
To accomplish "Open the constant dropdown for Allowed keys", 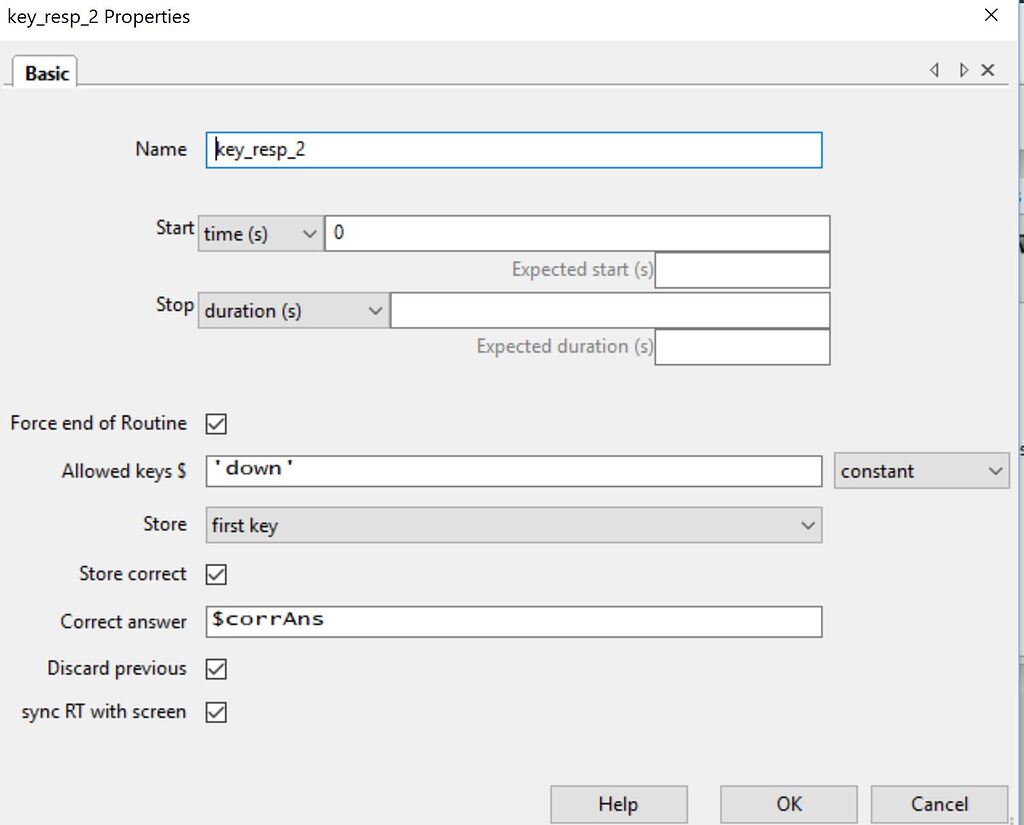I will (x=921, y=470).
